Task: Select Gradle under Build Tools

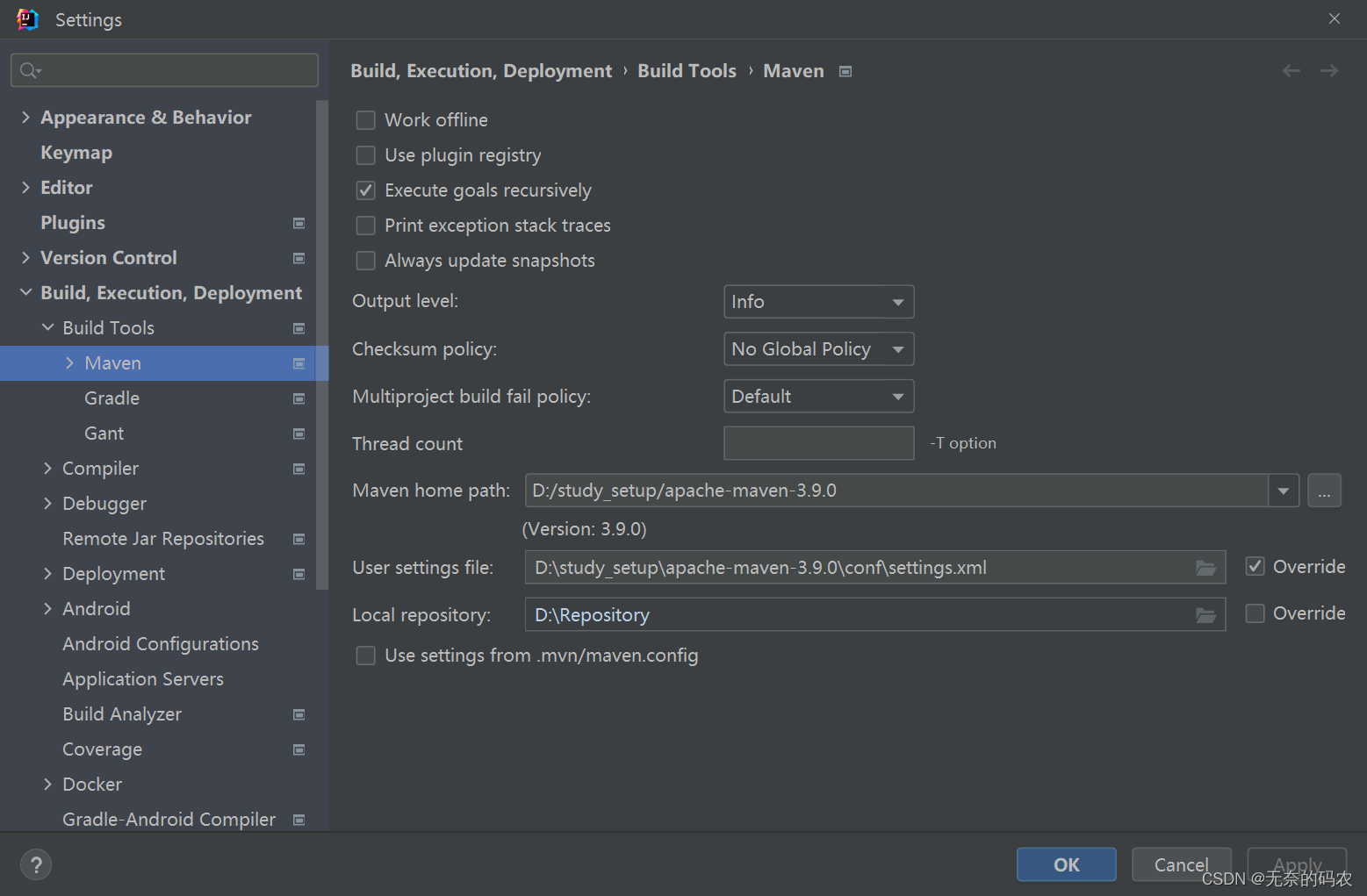Action: click(112, 398)
